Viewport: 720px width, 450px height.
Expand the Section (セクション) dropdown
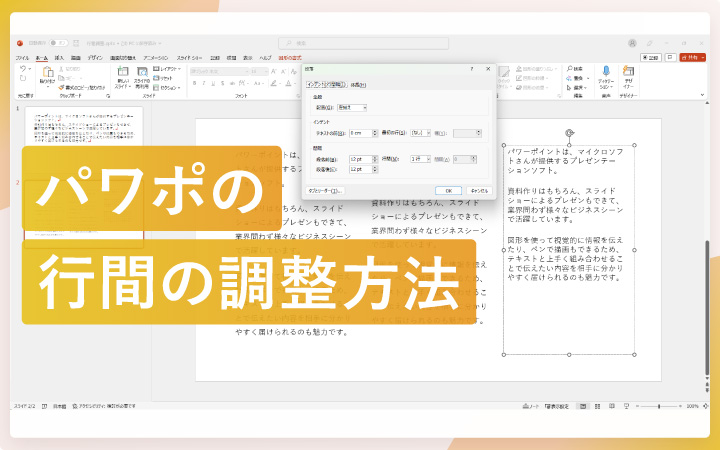(x=167, y=88)
